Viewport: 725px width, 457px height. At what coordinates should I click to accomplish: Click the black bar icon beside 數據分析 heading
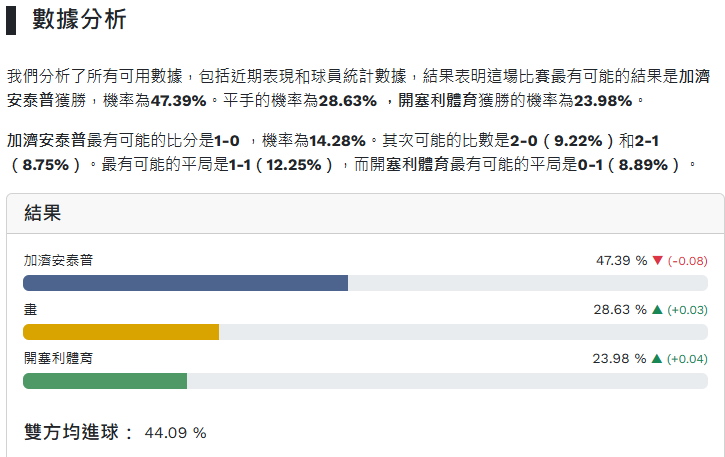[11, 19]
